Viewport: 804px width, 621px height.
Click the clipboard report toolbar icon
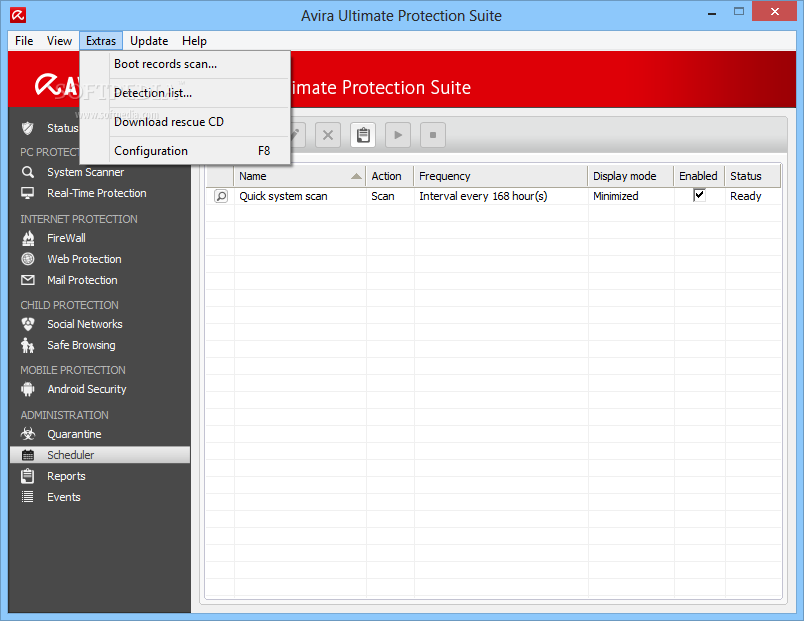(x=363, y=135)
